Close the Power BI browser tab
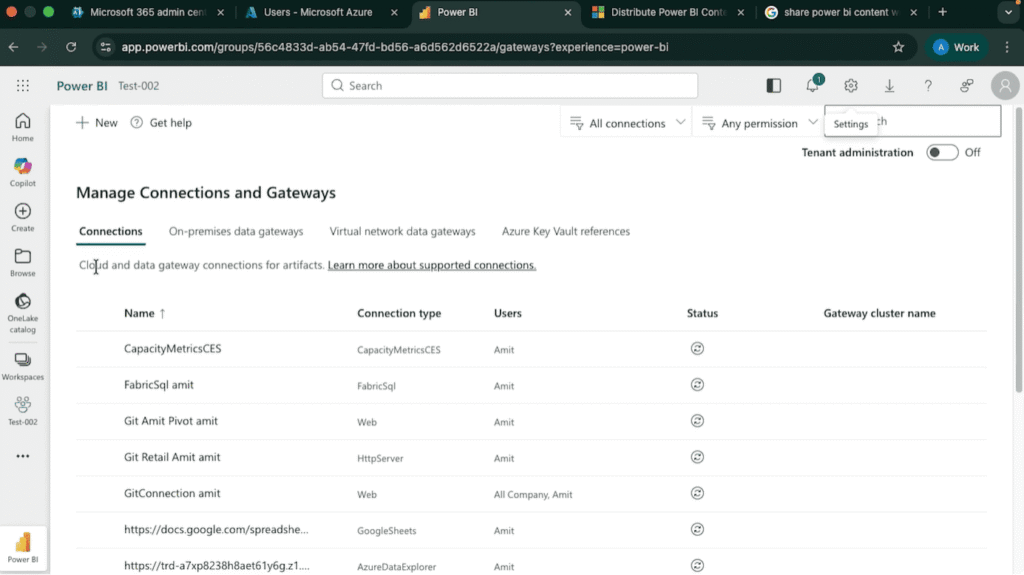 [x=568, y=12]
